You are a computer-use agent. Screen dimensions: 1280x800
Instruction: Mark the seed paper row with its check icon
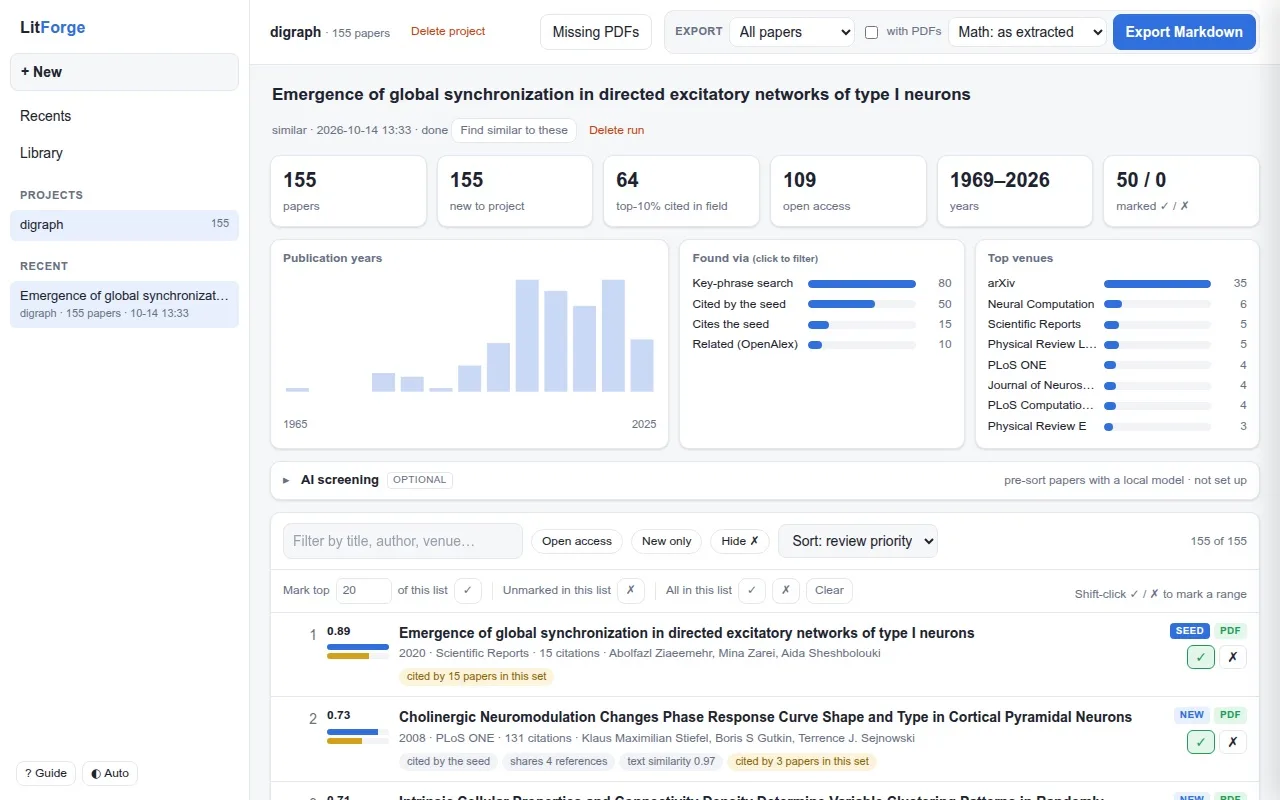click(x=1201, y=657)
